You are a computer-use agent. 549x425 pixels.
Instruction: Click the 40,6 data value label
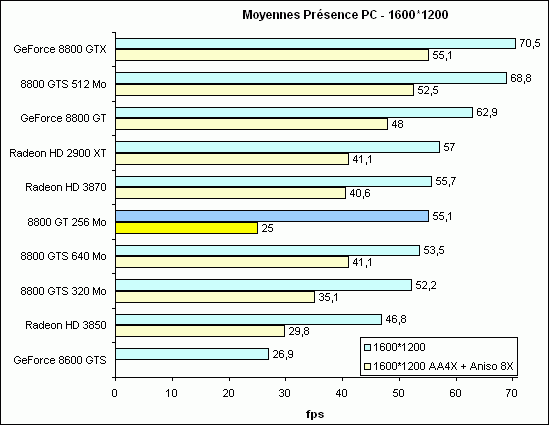(360, 193)
